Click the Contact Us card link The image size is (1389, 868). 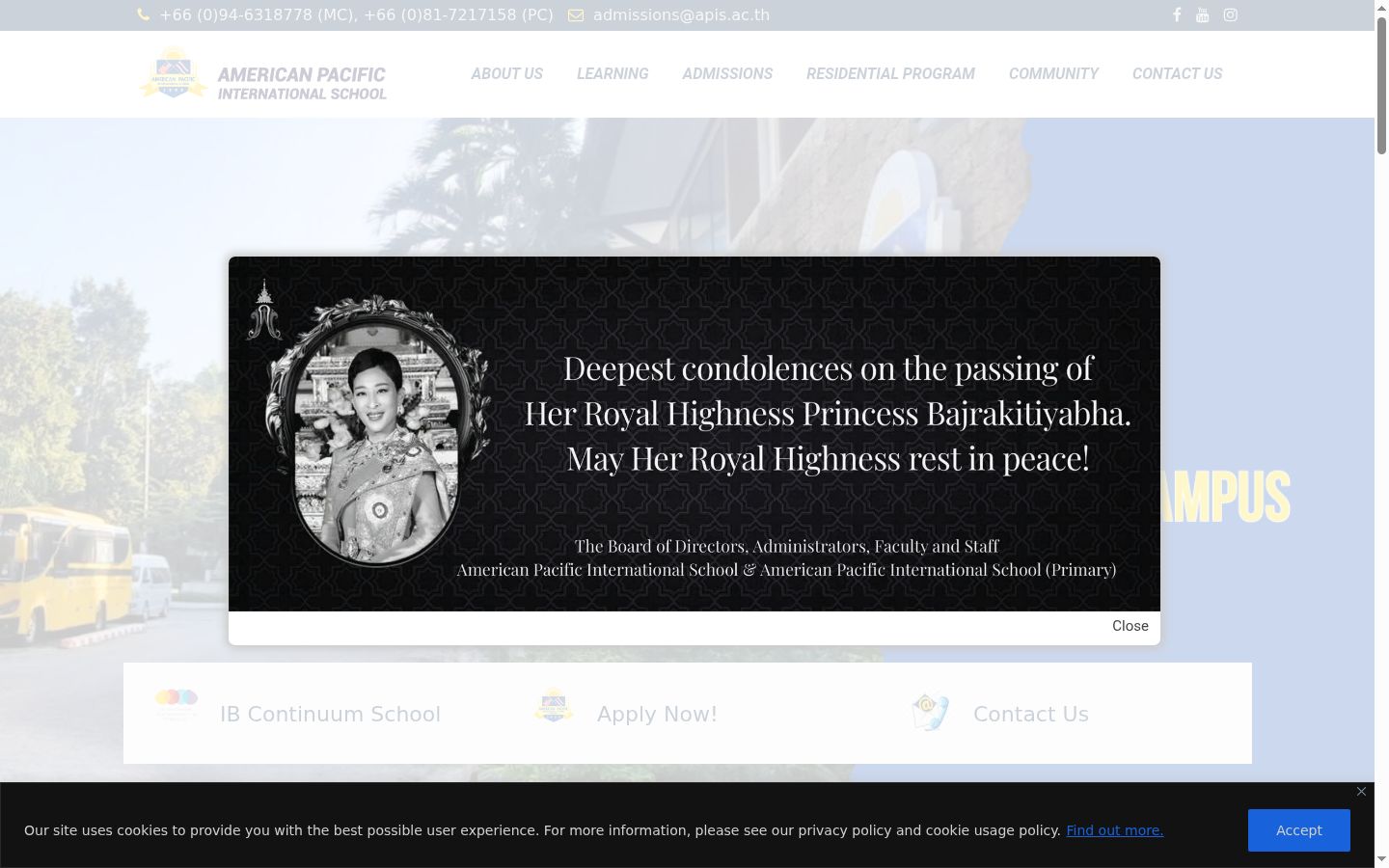pos(1031,715)
